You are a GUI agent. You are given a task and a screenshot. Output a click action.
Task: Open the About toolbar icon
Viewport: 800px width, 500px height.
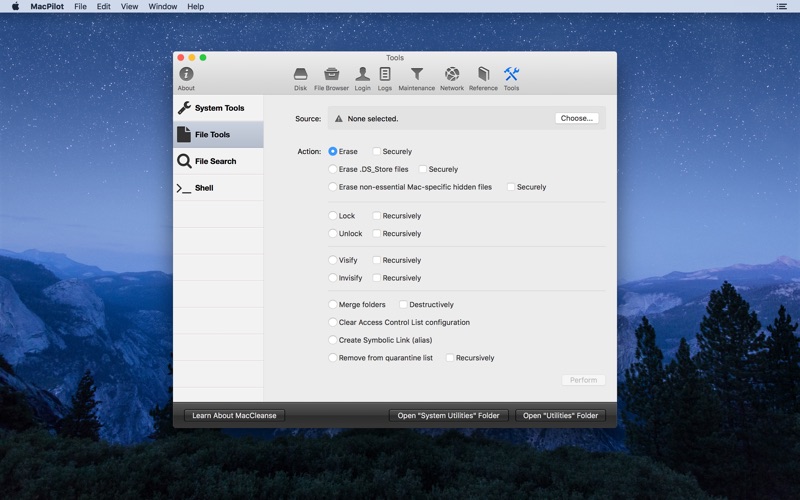coord(186,75)
